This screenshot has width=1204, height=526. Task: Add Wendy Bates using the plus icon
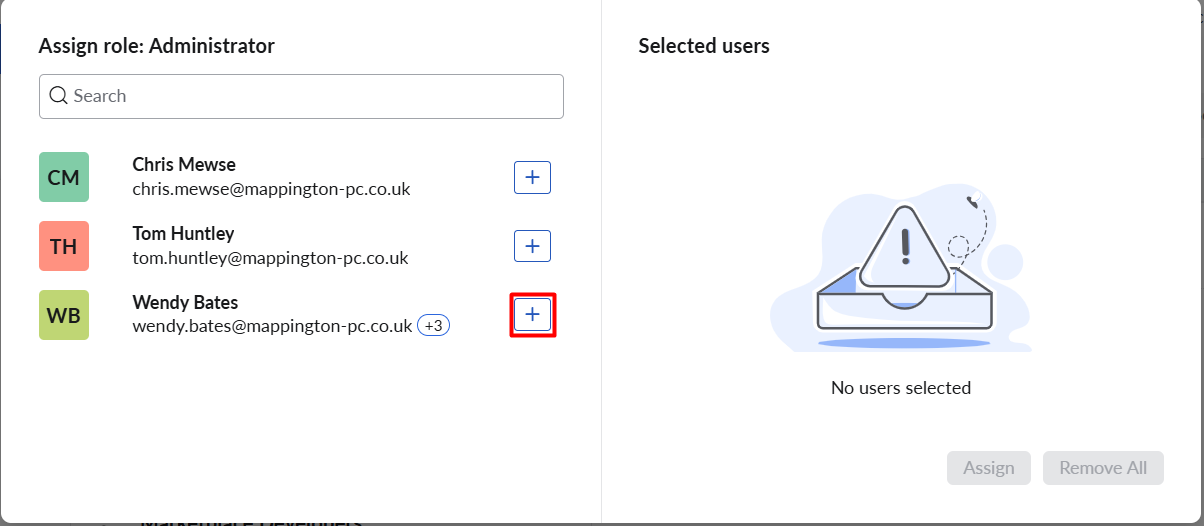pyautogui.click(x=532, y=315)
